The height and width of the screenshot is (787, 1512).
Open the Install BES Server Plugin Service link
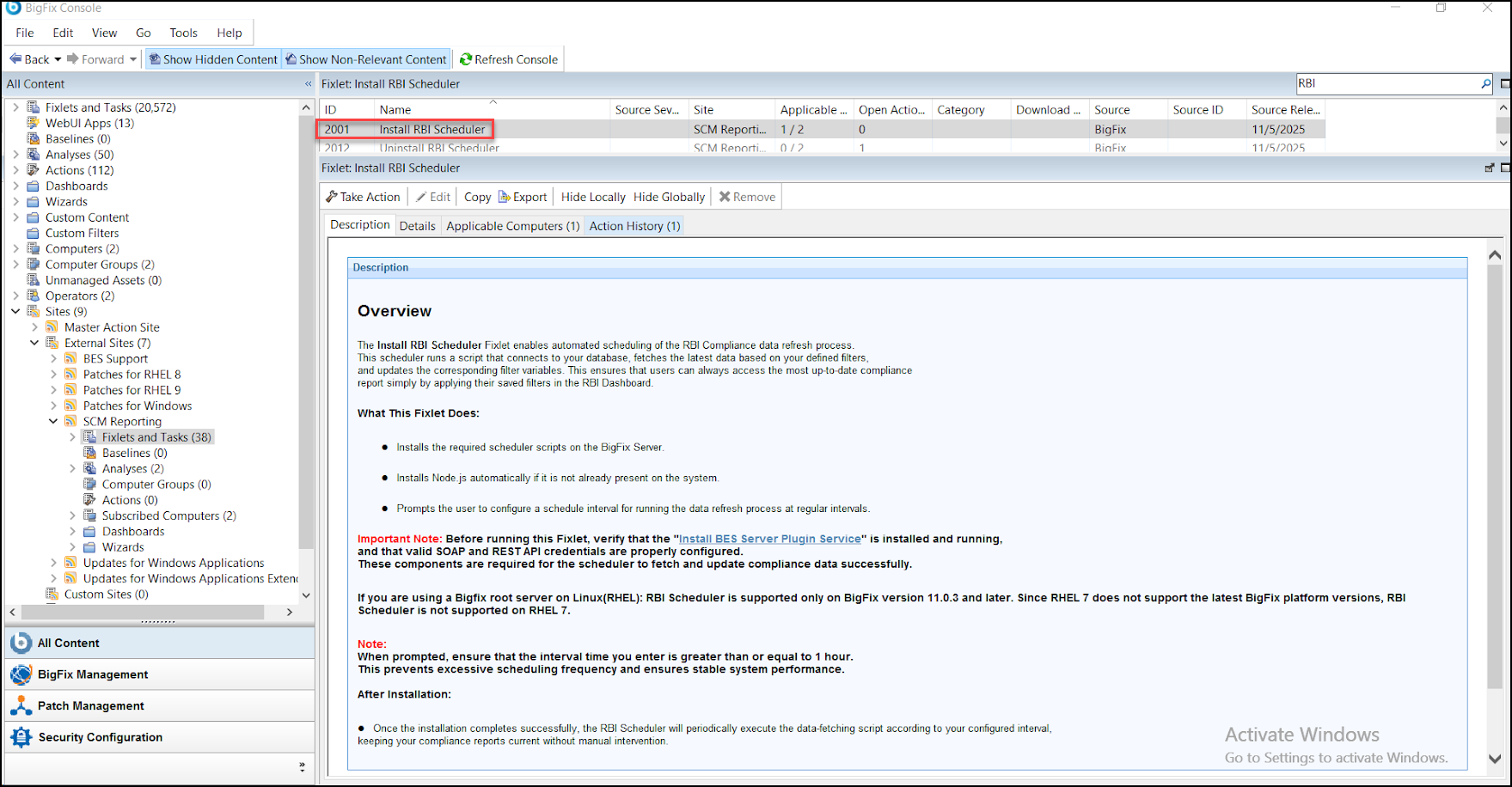769,539
